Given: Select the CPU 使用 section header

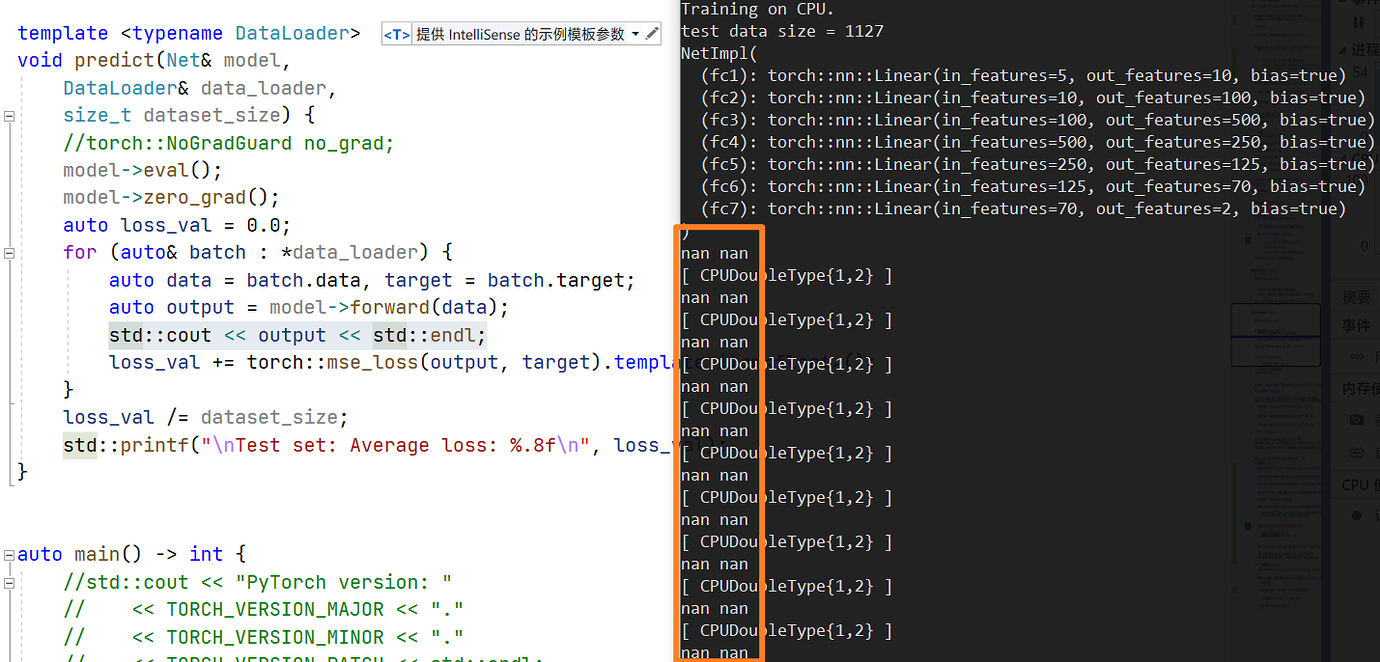Looking at the screenshot, I should (x=1356, y=485).
